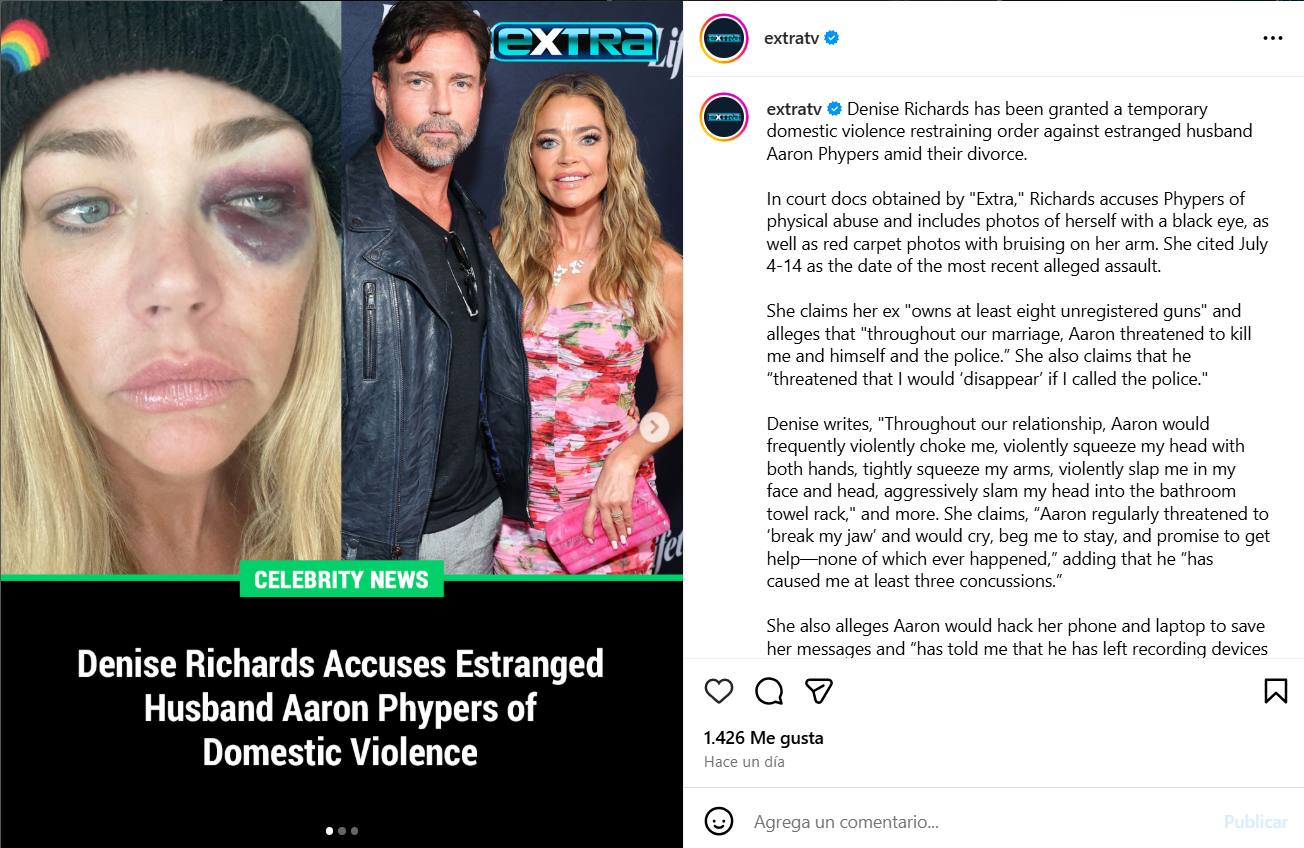The height and width of the screenshot is (848, 1304).
Task: Share post using the paper plane icon
Action: pyautogui.click(x=819, y=691)
